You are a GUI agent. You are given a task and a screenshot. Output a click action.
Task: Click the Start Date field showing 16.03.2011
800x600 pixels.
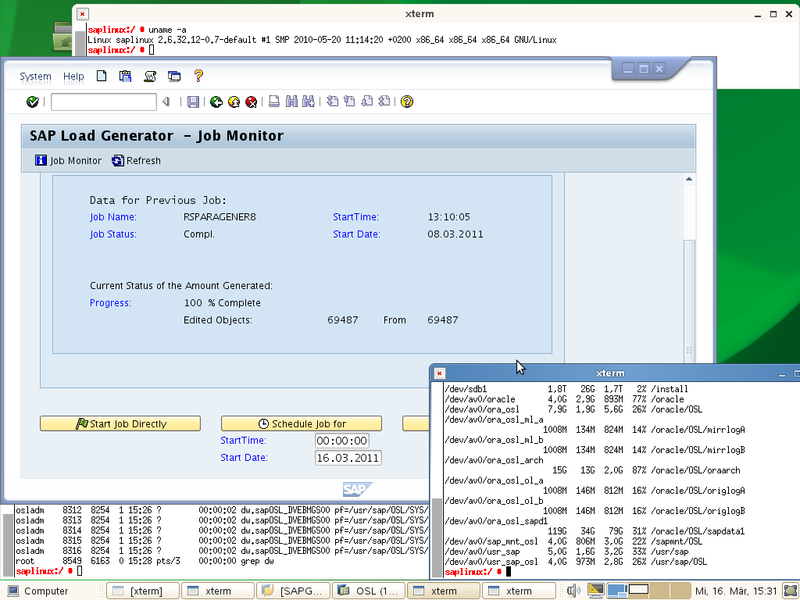click(x=348, y=458)
